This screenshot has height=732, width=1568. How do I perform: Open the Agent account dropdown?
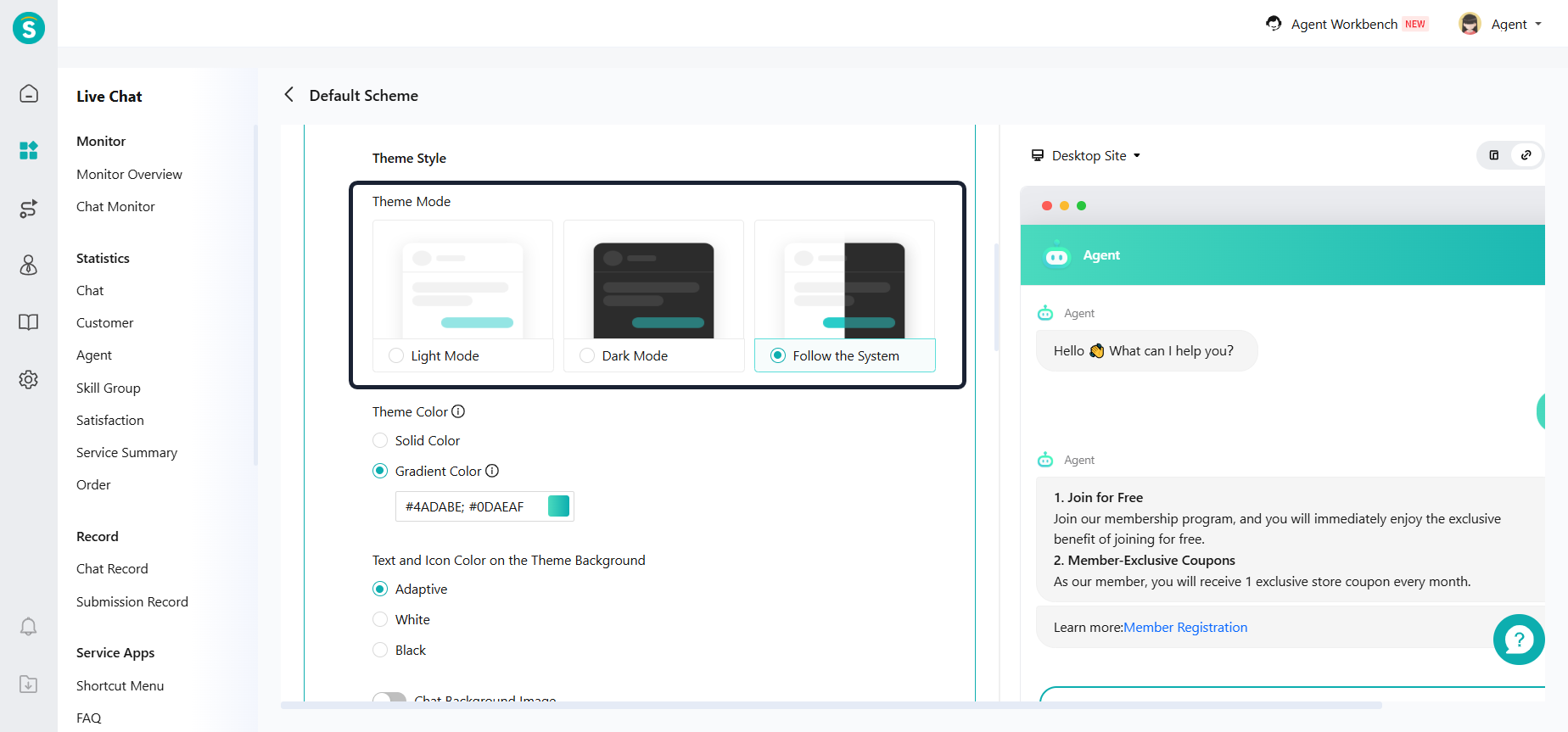coord(1500,24)
